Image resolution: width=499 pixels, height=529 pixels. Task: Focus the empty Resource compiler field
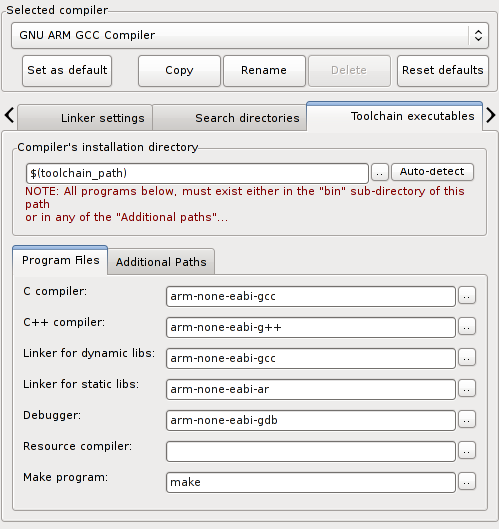click(311, 451)
